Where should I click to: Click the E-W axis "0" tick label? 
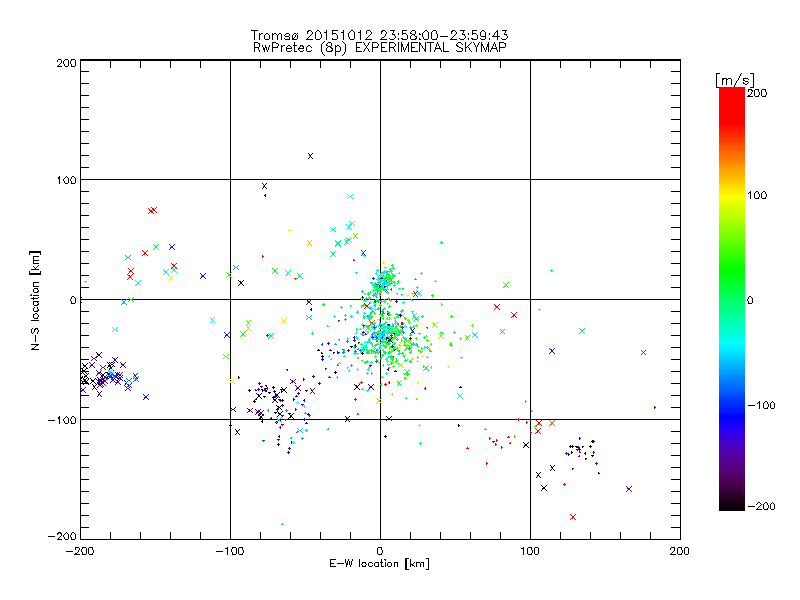click(380, 551)
